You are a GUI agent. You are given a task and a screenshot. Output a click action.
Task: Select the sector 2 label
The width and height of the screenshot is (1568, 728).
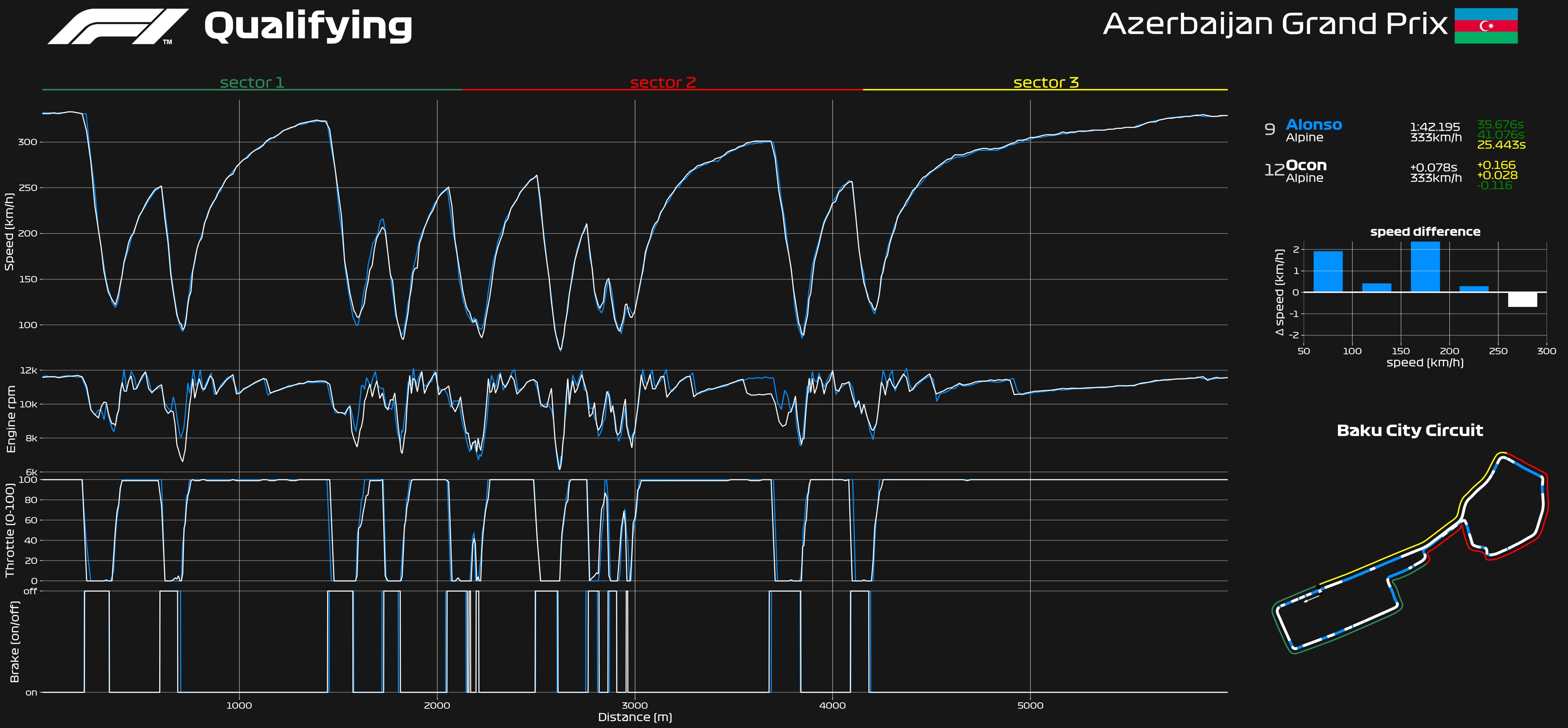tap(663, 82)
